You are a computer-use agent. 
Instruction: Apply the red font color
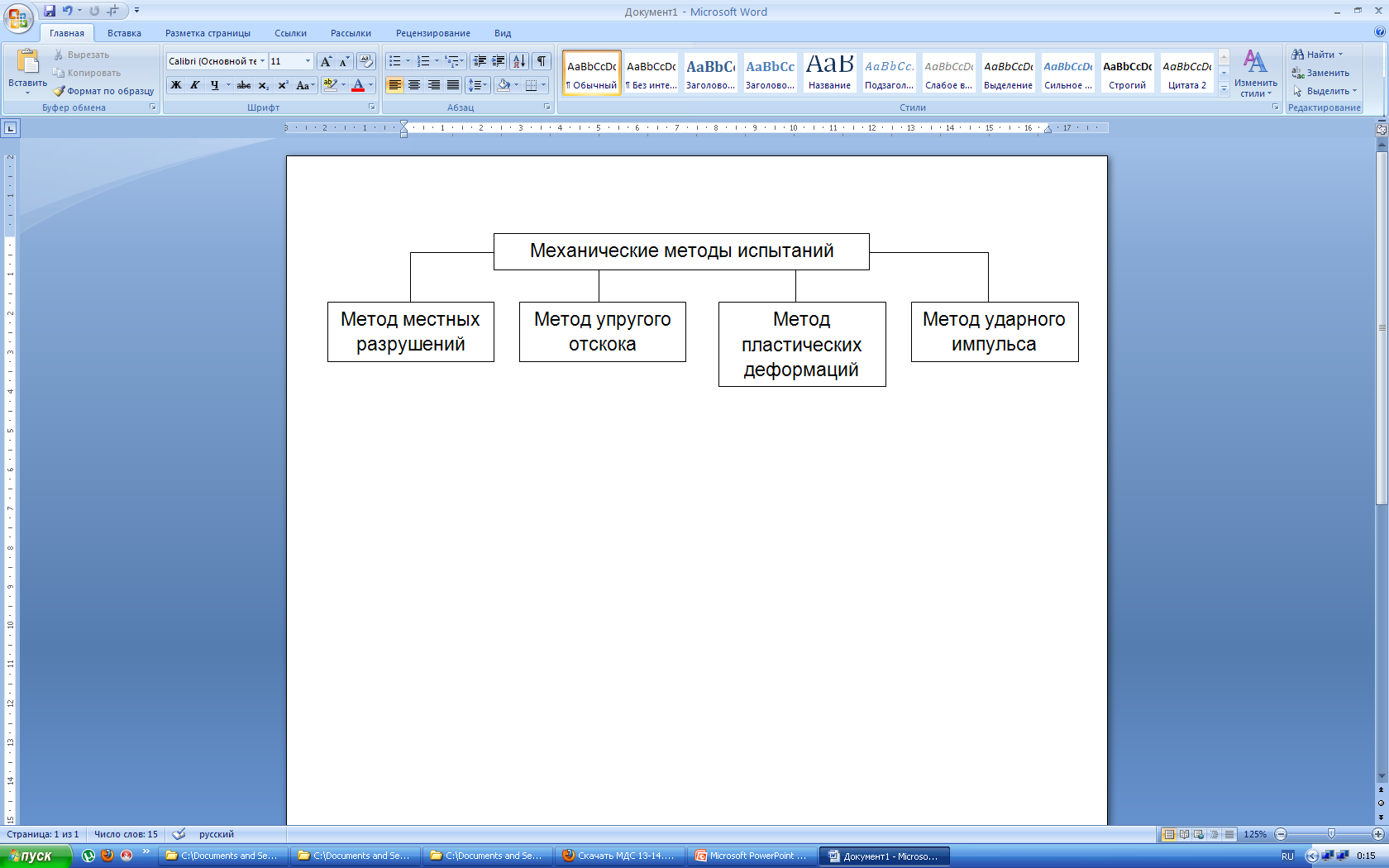tap(358, 85)
